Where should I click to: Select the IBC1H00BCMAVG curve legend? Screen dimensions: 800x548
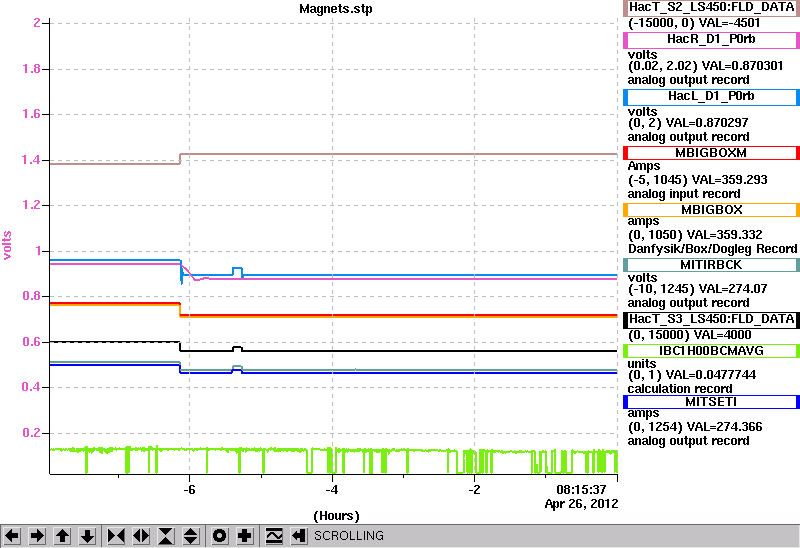(x=711, y=351)
